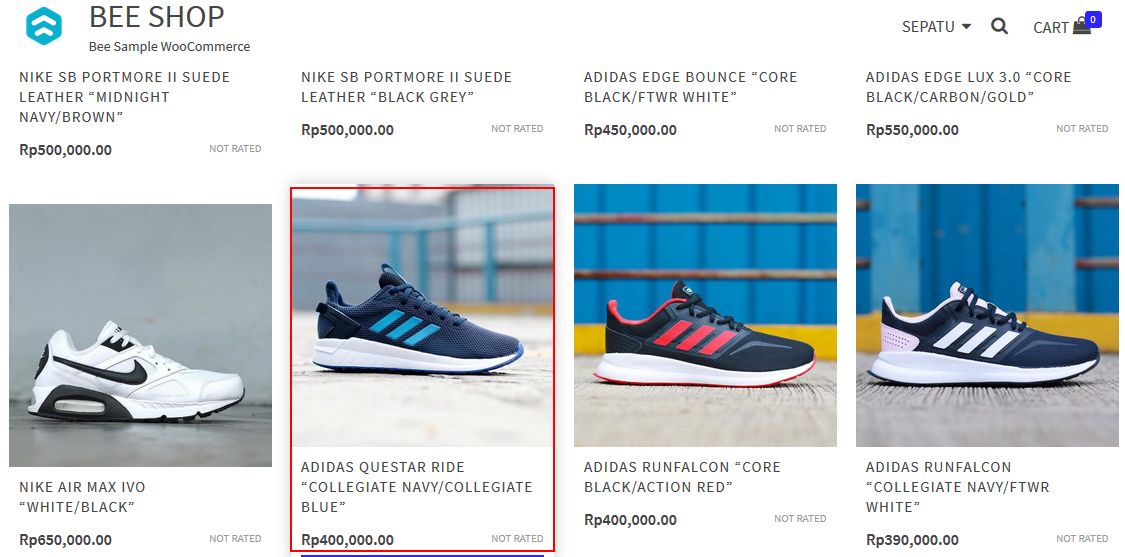Open Nike SB Portmore Midnight Navy/Brown title
The image size is (1125, 557).
click(x=125, y=97)
